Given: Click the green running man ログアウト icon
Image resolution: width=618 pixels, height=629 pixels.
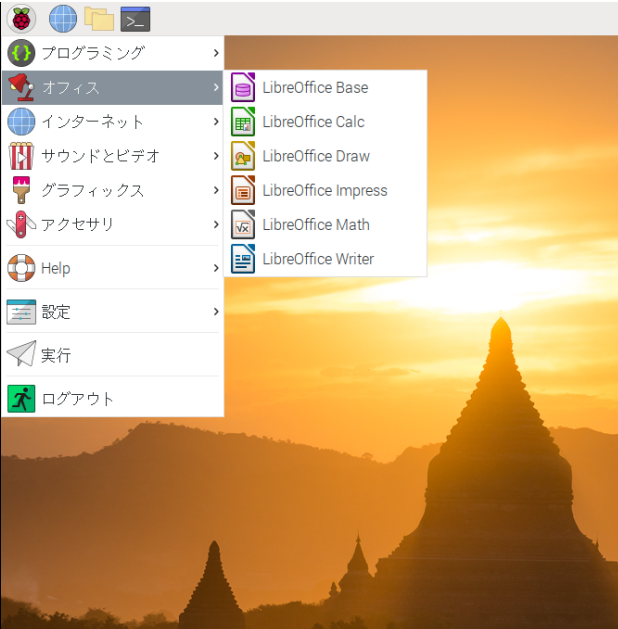Looking at the screenshot, I should tap(21, 399).
